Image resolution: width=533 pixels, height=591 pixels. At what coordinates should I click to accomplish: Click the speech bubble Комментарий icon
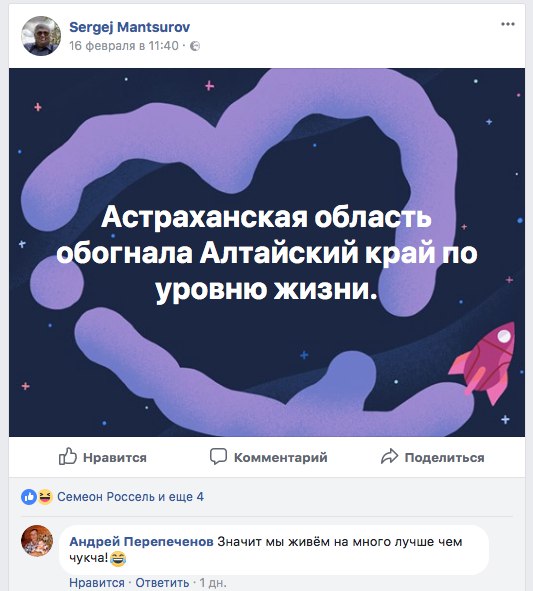(x=218, y=456)
